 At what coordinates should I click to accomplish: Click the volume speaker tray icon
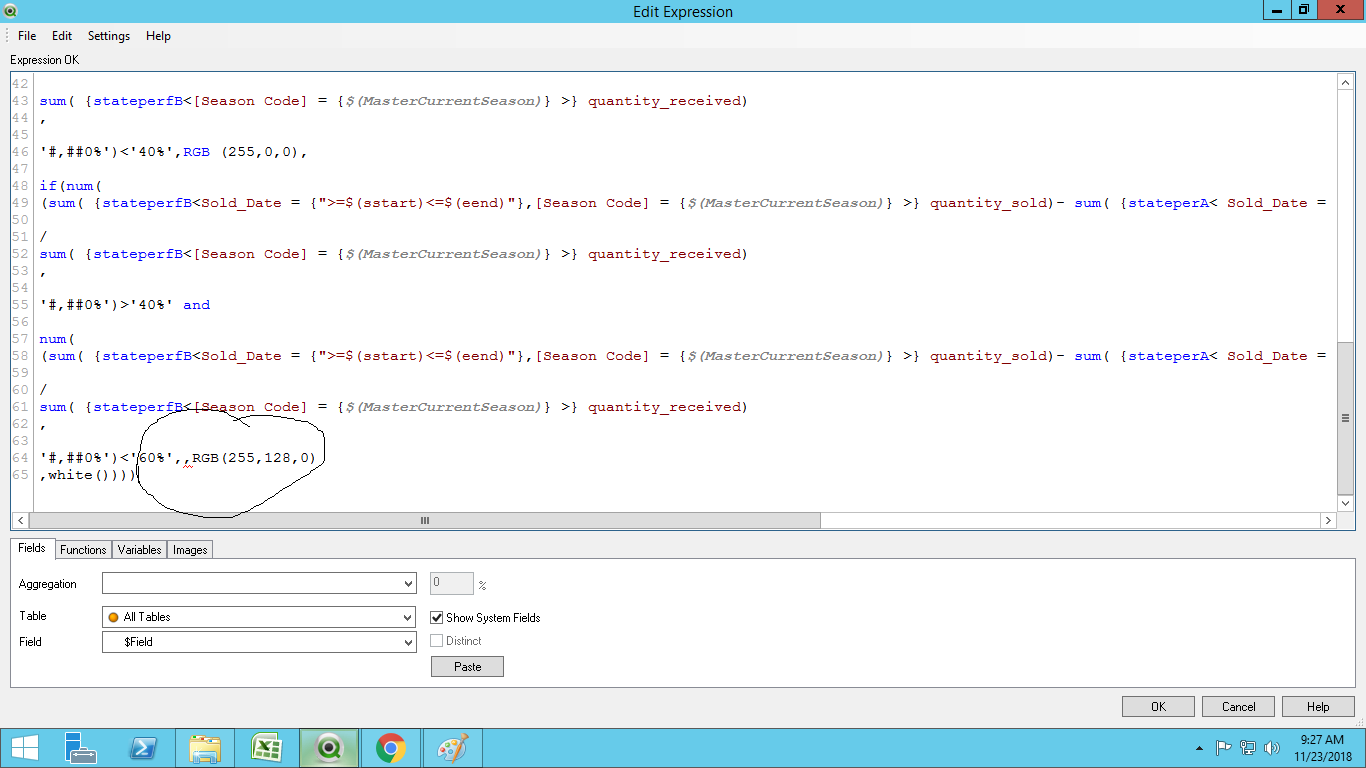[x=1272, y=748]
